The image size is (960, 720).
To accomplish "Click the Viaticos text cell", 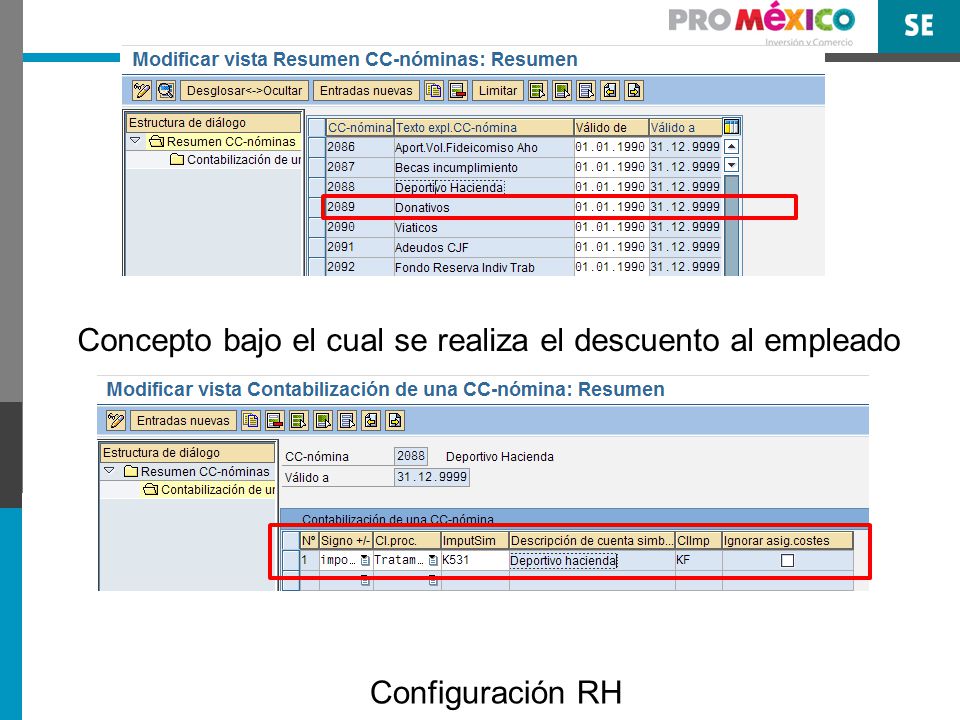I will (x=484, y=228).
